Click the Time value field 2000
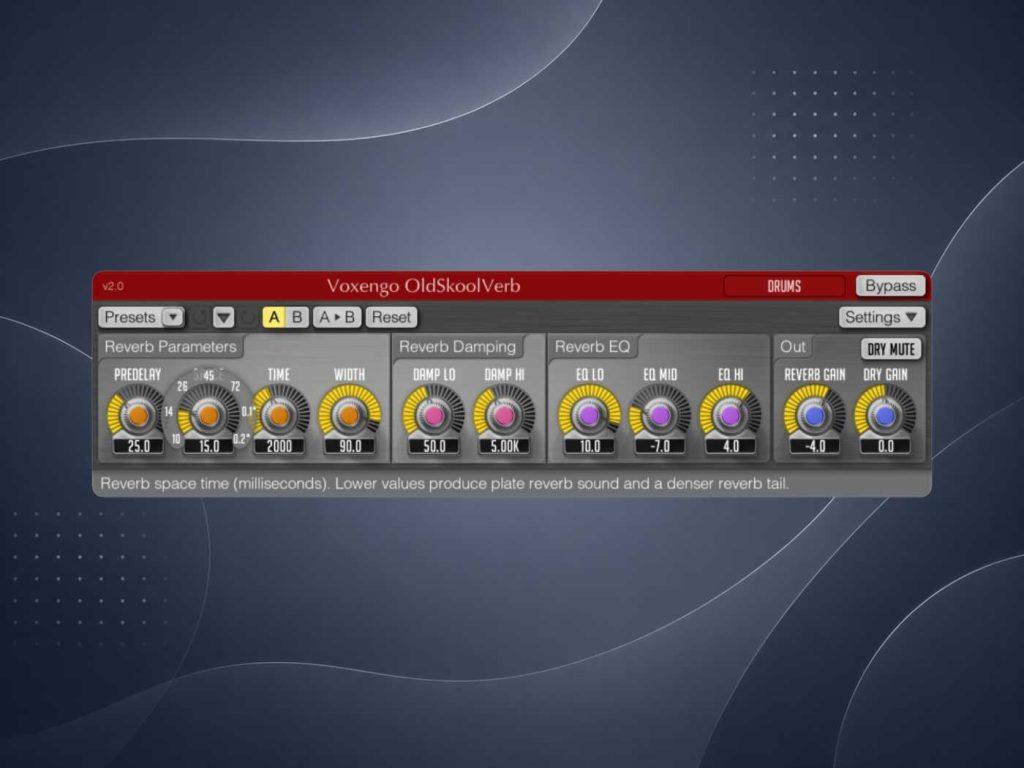Image resolution: width=1024 pixels, height=768 pixels. [x=280, y=447]
